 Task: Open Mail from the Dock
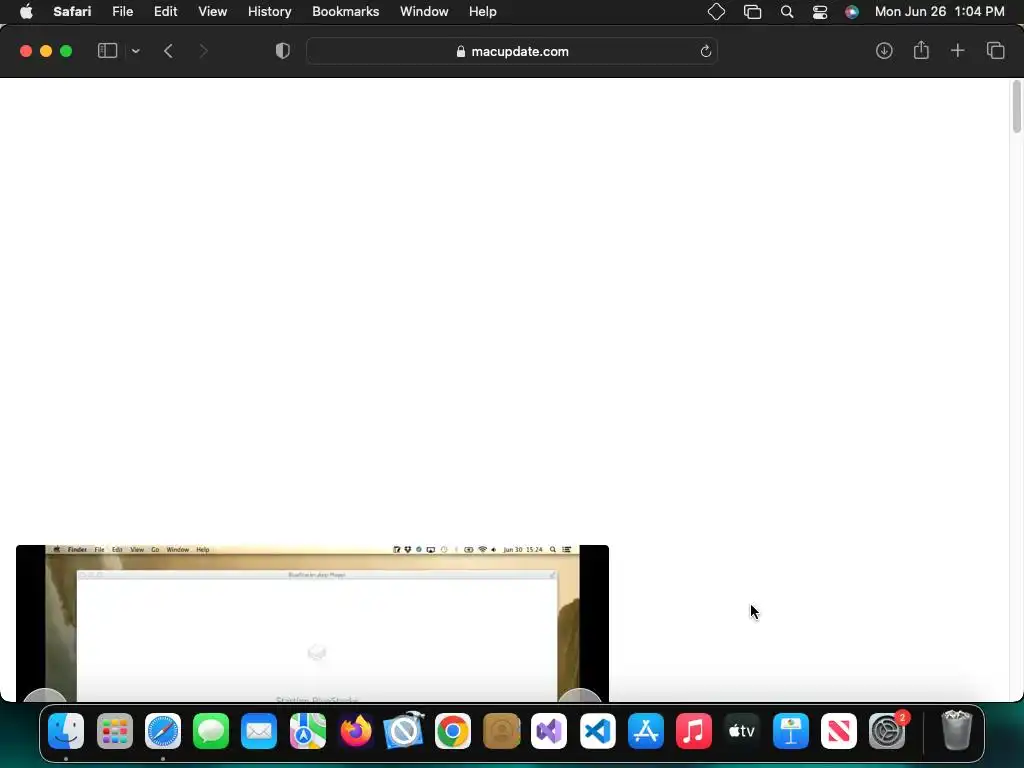(259, 731)
